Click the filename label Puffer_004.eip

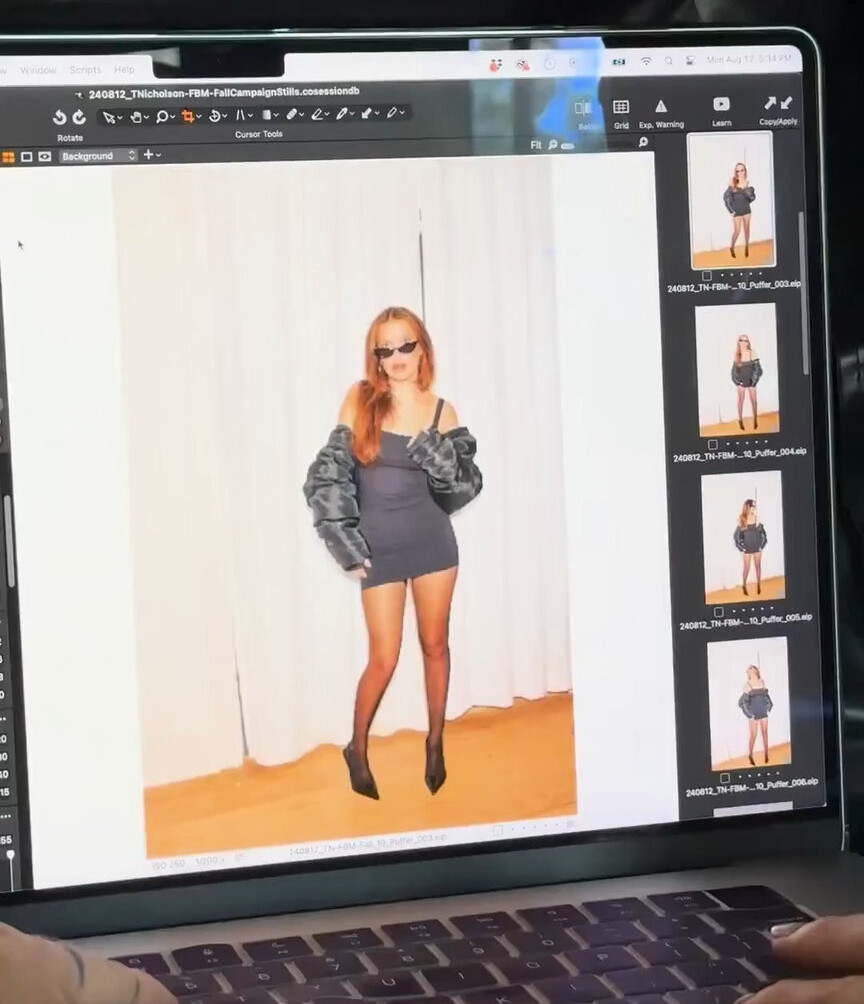739,455
